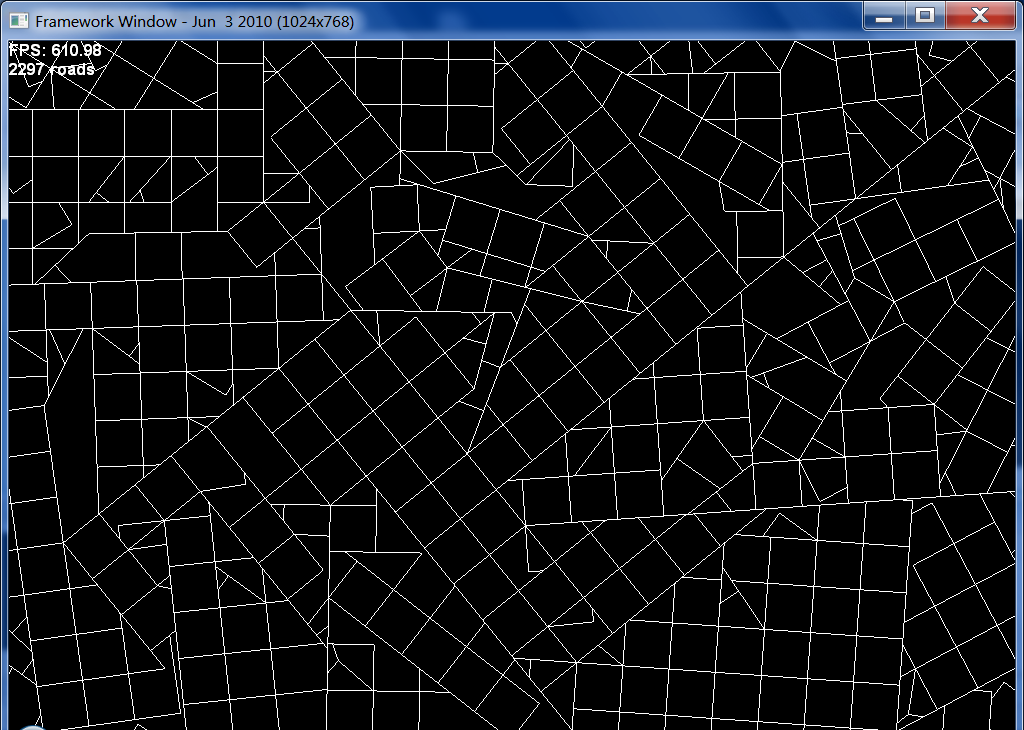
Task: Minimize the Framework Window
Action: point(884,16)
